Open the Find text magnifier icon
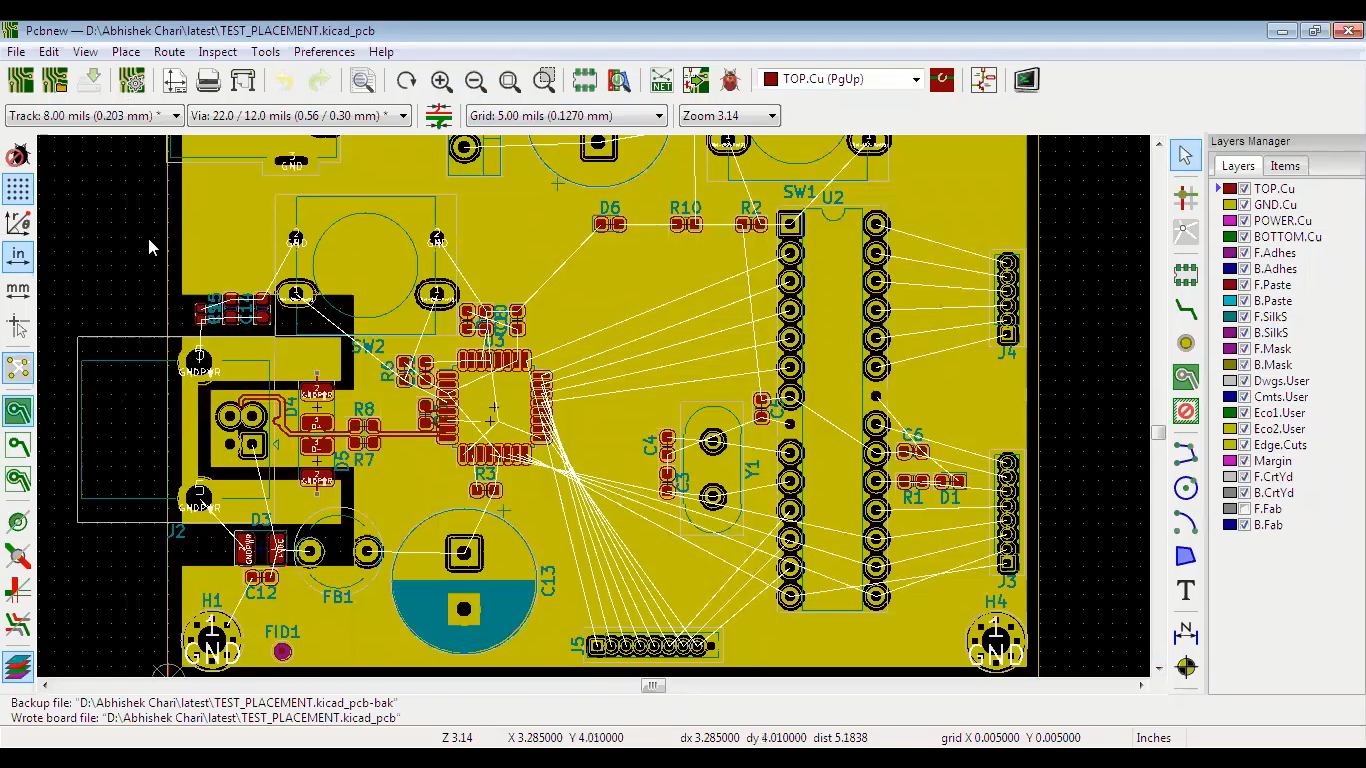This screenshot has height=768, width=1366. point(363,80)
